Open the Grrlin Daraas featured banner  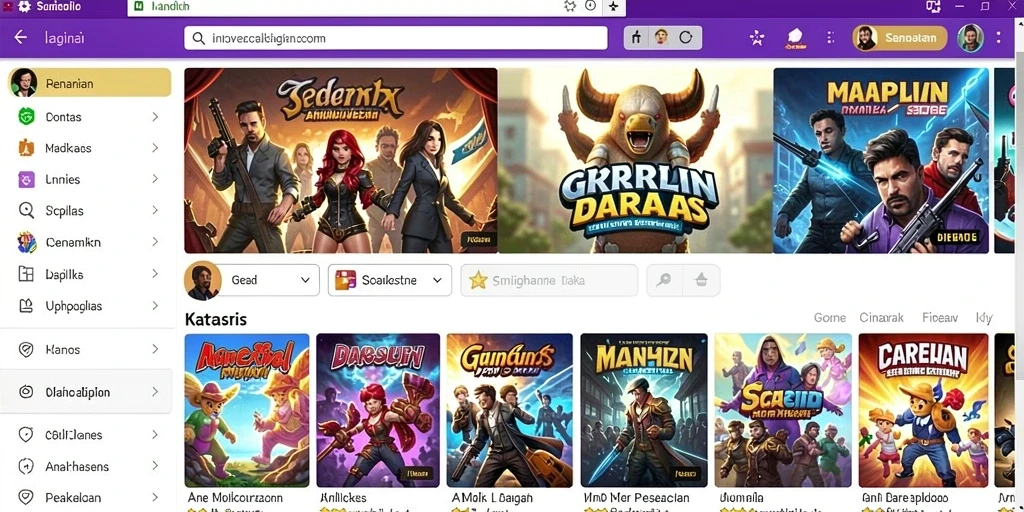pos(635,161)
